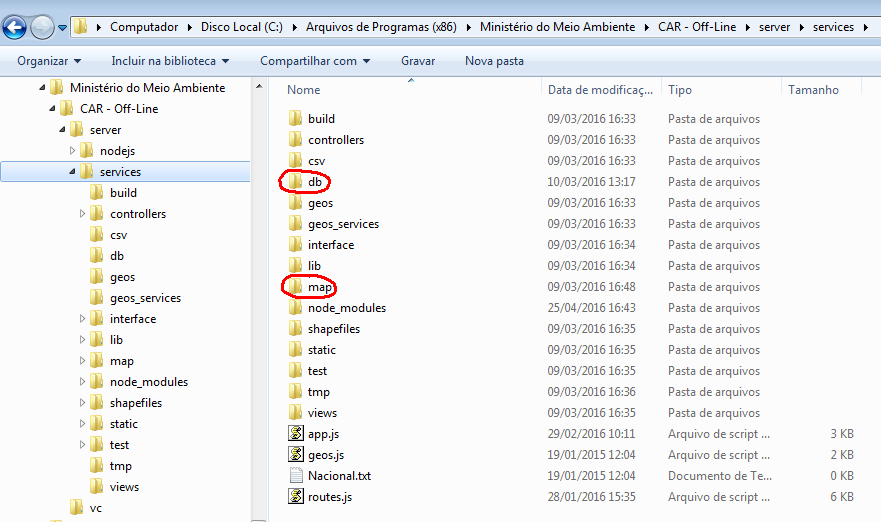Open the Organizar menu
Image resolution: width=882 pixels, height=522 pixels.
pyautogui.click(x=49, y=61)
